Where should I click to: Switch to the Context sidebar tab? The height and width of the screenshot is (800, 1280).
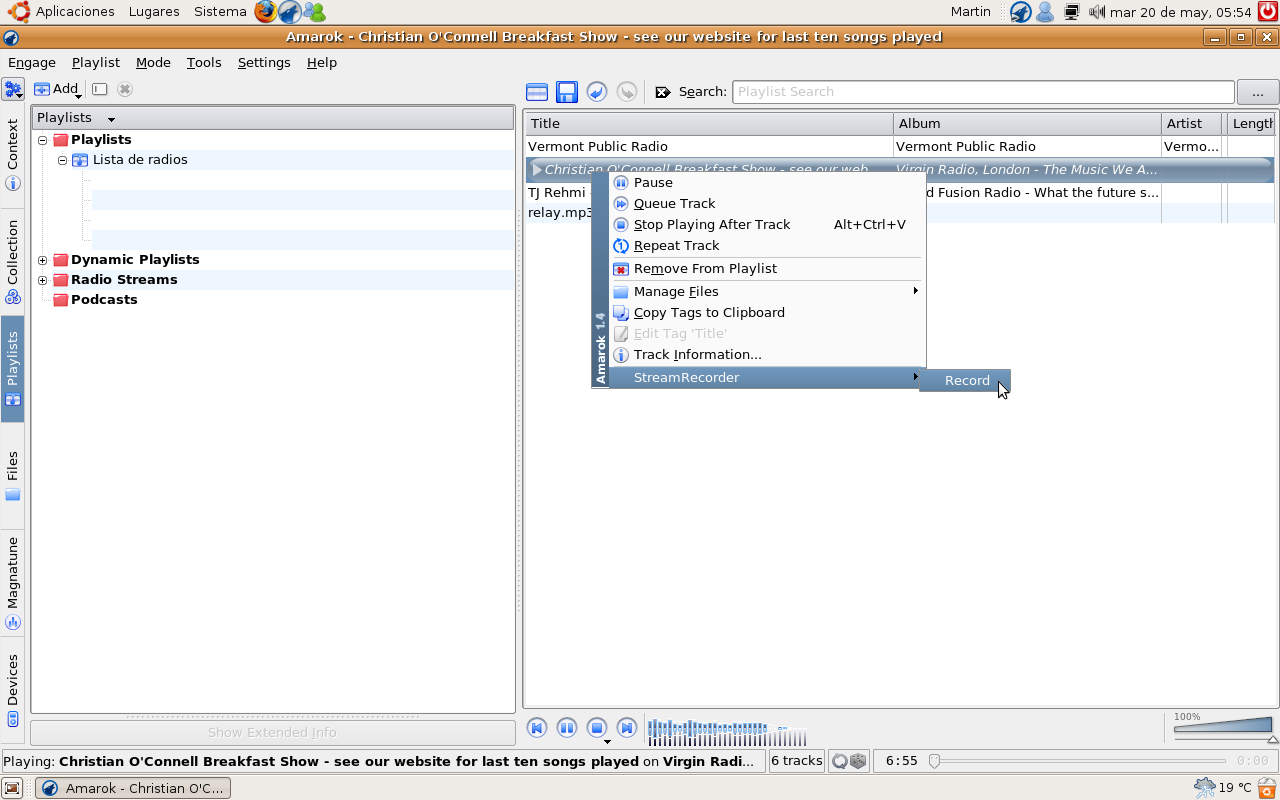13,155
